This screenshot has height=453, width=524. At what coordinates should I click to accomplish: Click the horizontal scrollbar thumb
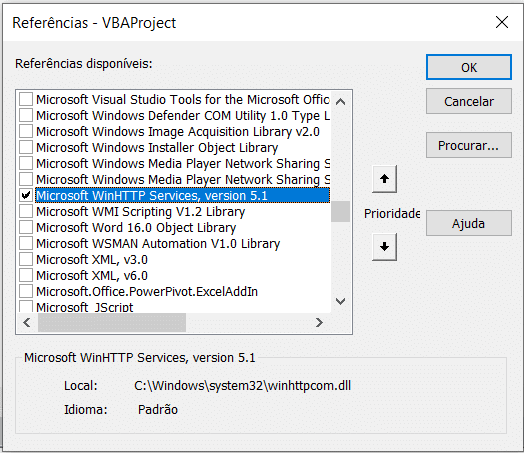(112, 322)
